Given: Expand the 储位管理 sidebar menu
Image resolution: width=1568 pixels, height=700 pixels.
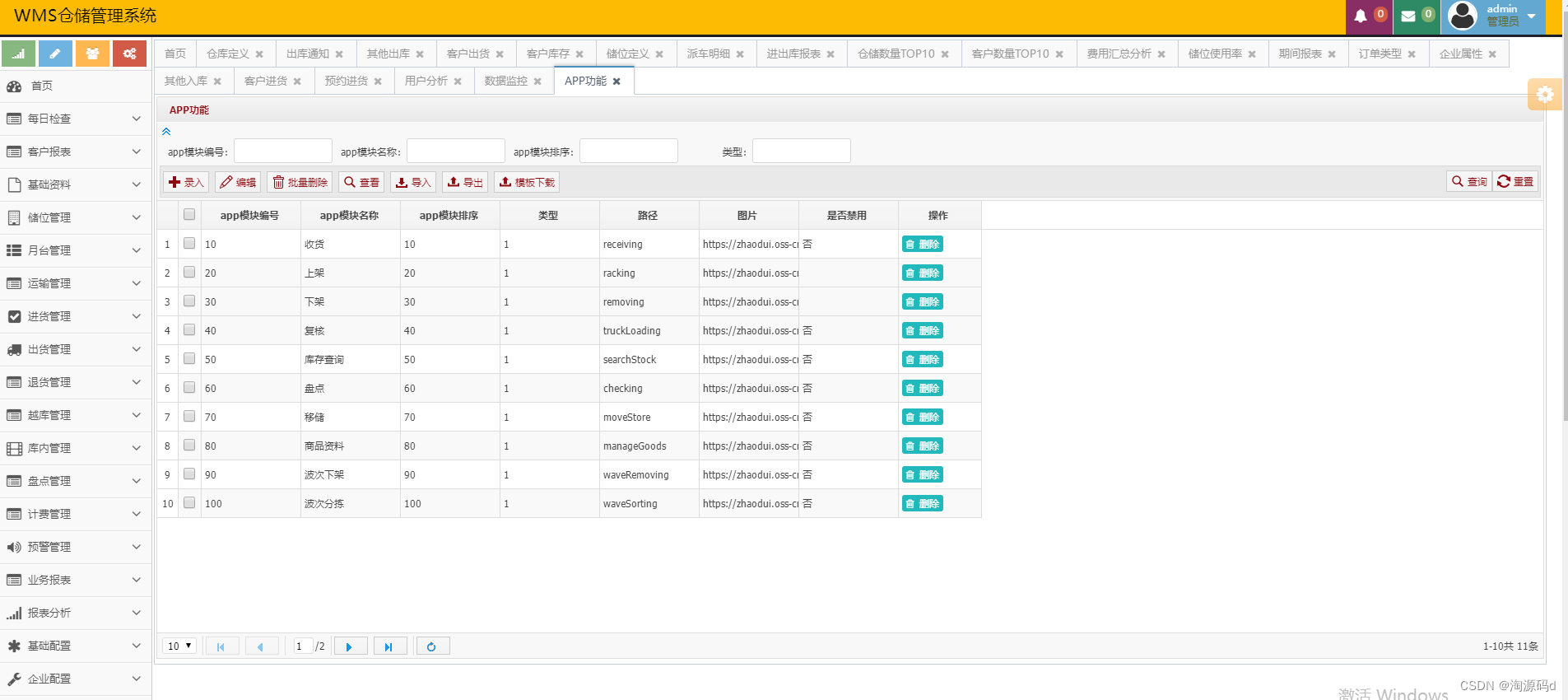Looking at the screenshot, I should tap(76, 217).
